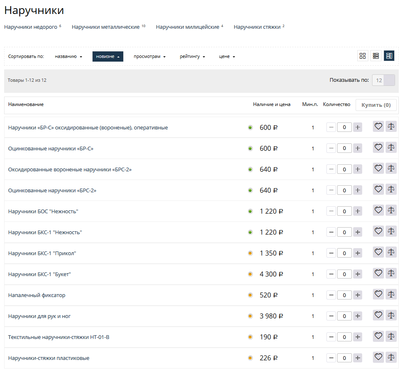Screen dimensions: 400x371
Task: Favorite Наручники для рук и ног
Action: (x=378, y=315)
